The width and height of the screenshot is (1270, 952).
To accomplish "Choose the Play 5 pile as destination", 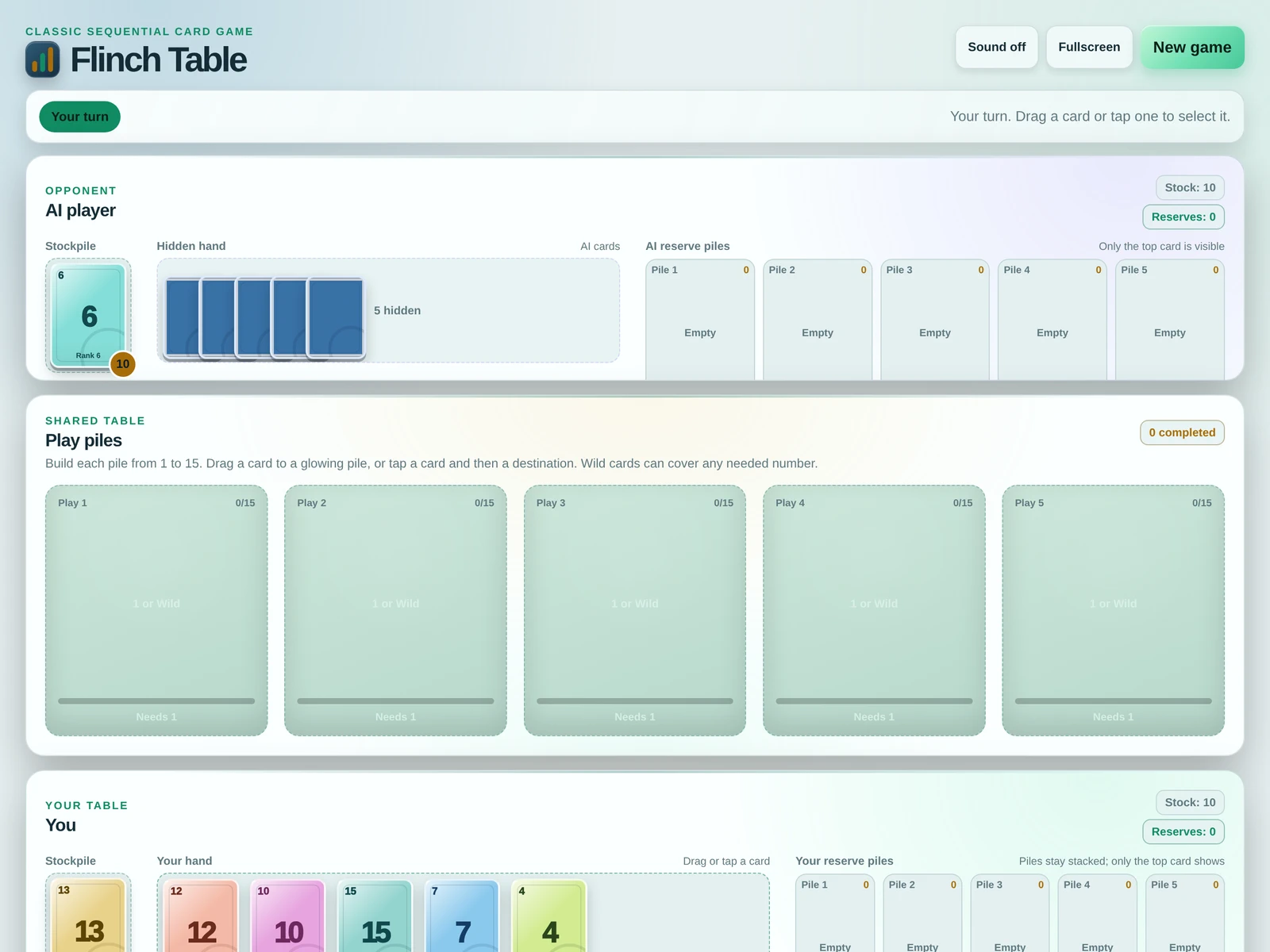I will (1113, 610).
